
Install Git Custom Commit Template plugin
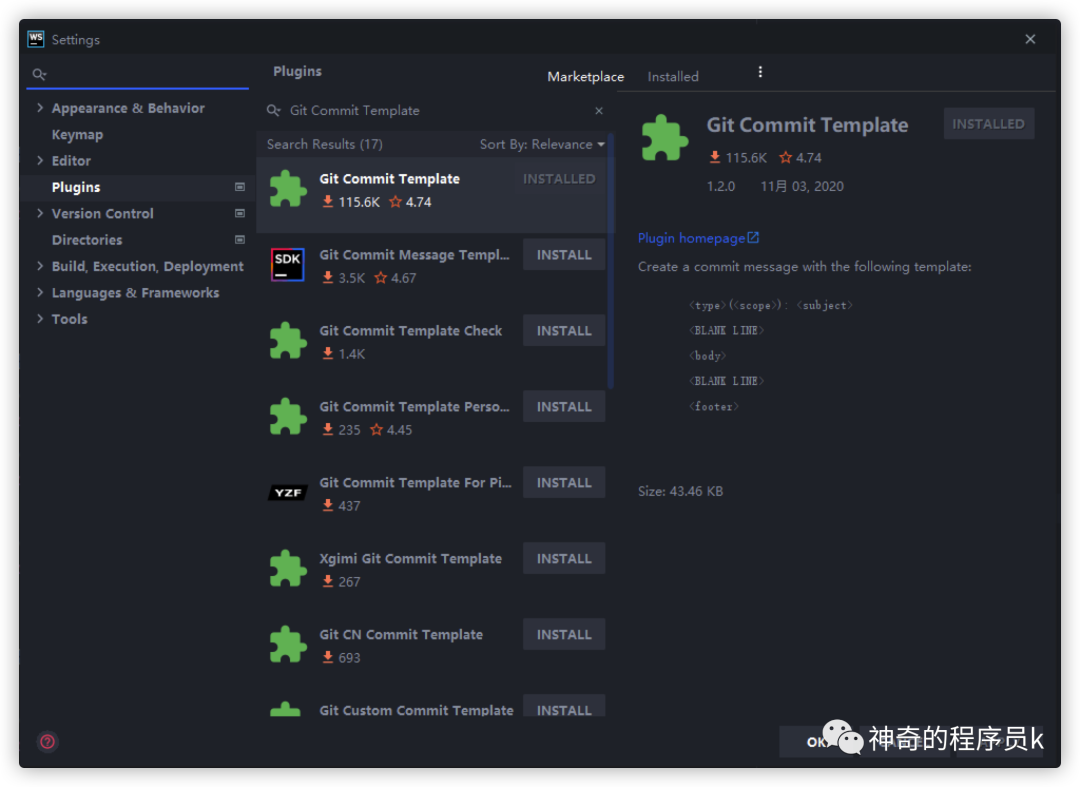pyautogui.click(x=563, y=706)
